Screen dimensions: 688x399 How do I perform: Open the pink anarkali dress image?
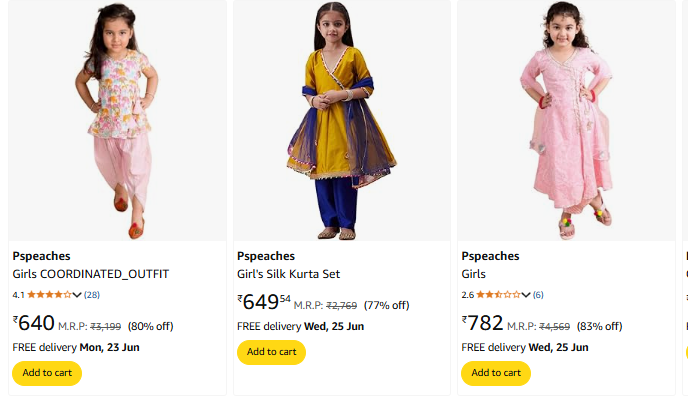tap(566, 120)
